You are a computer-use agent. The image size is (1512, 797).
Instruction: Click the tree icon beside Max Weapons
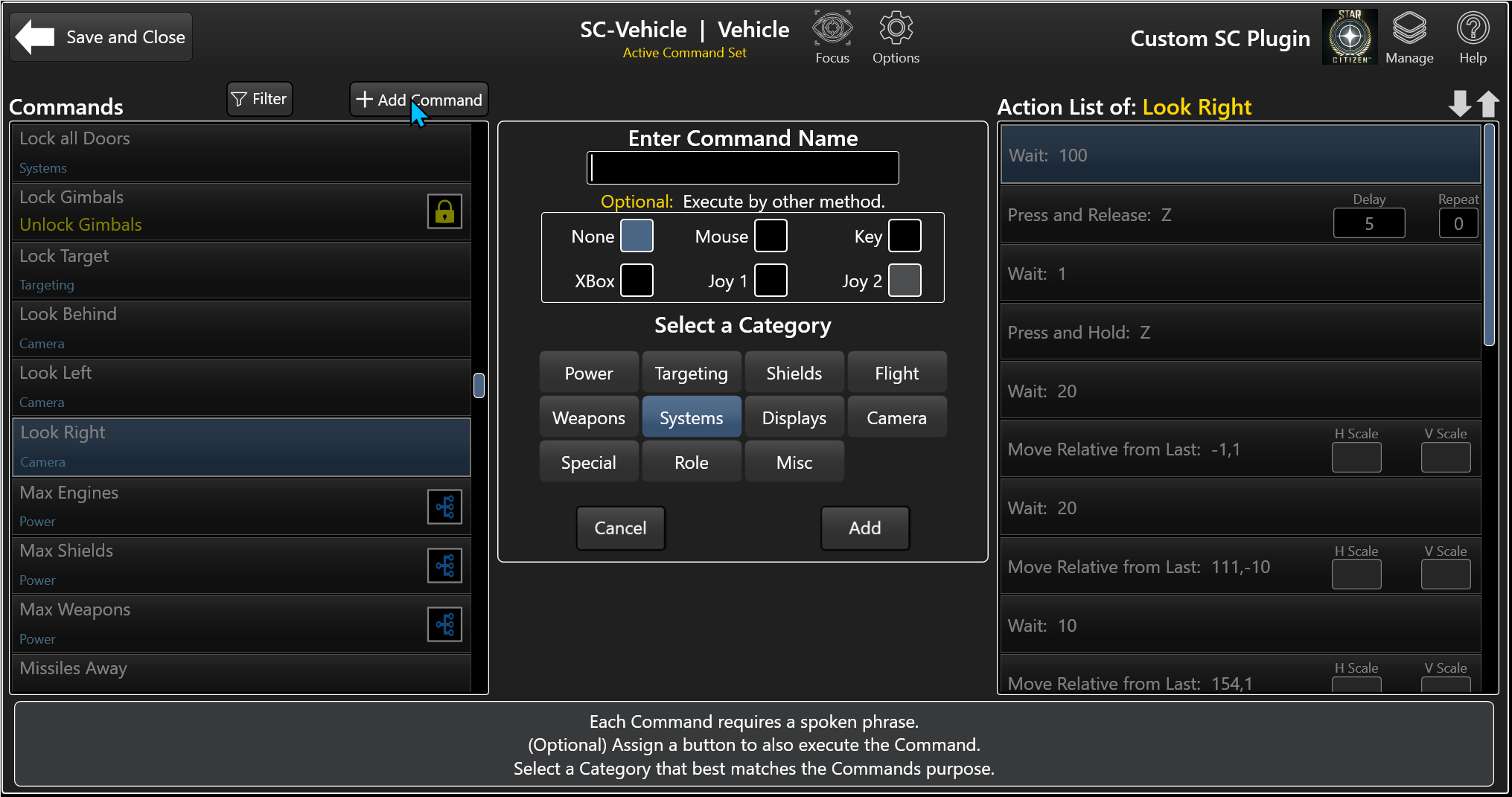point(444,625)
